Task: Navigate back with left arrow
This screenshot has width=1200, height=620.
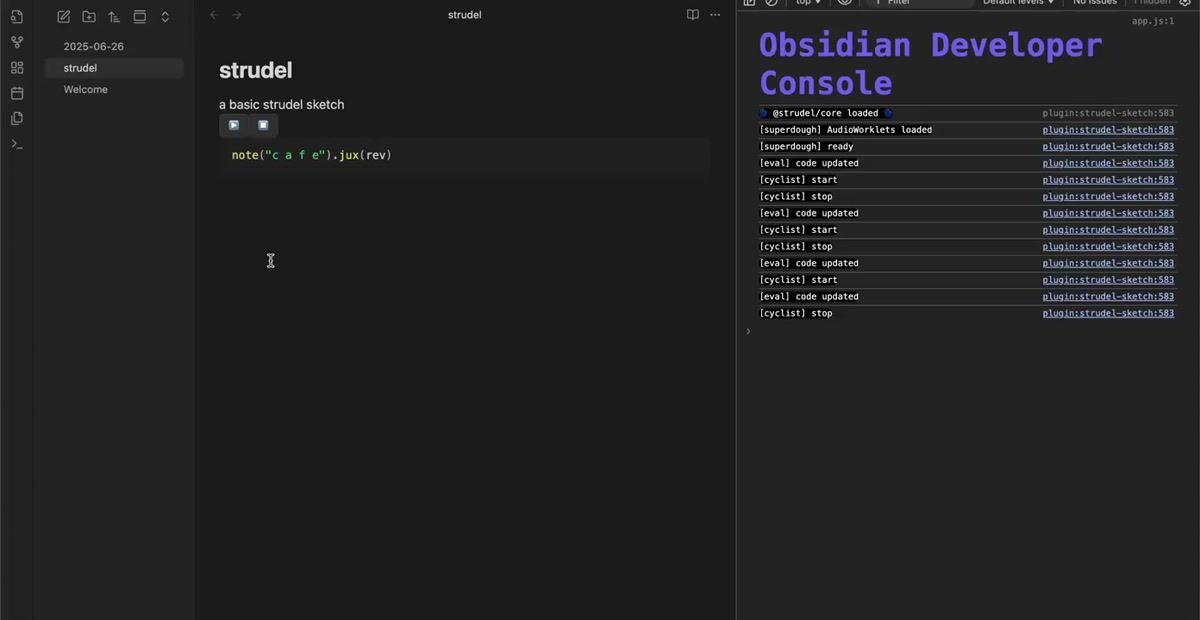Action: [x=214, y=15]
